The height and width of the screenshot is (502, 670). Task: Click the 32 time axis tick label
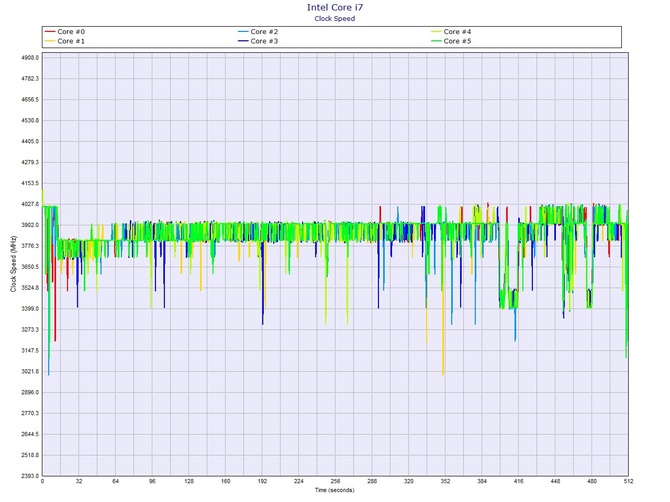coord(79,481)
